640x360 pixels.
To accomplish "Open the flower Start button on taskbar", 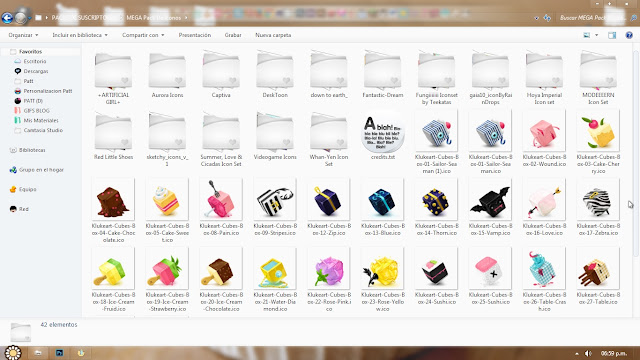I will (x=13, y=353).
